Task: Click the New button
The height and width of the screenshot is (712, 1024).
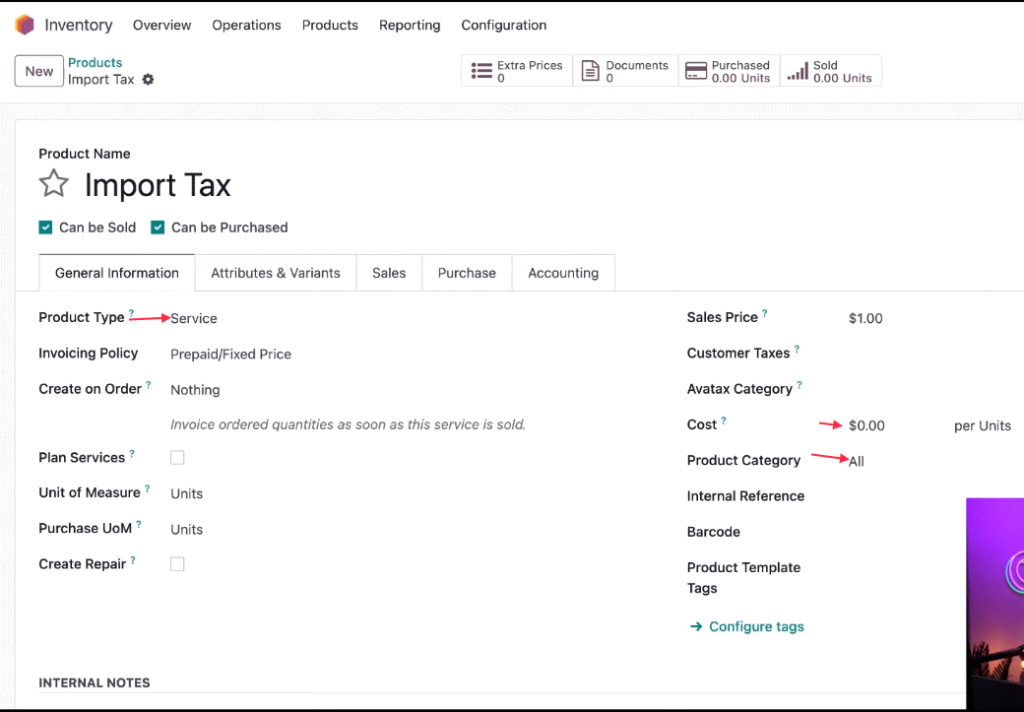Action: 39,71
